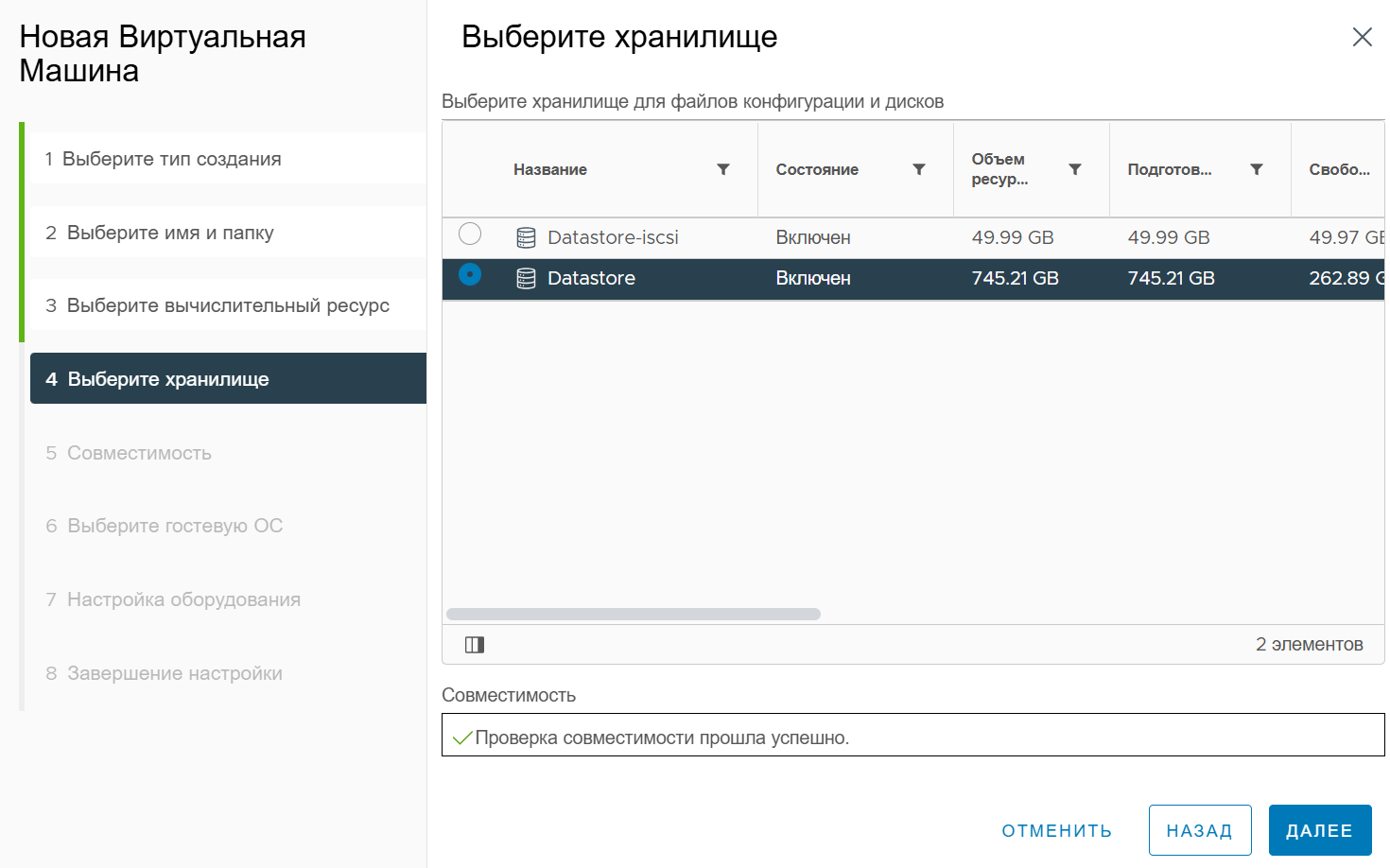Go to step 2 Выберите имя и папку
The height and width of the screenshot is (868, 1390).
[228, 233]
